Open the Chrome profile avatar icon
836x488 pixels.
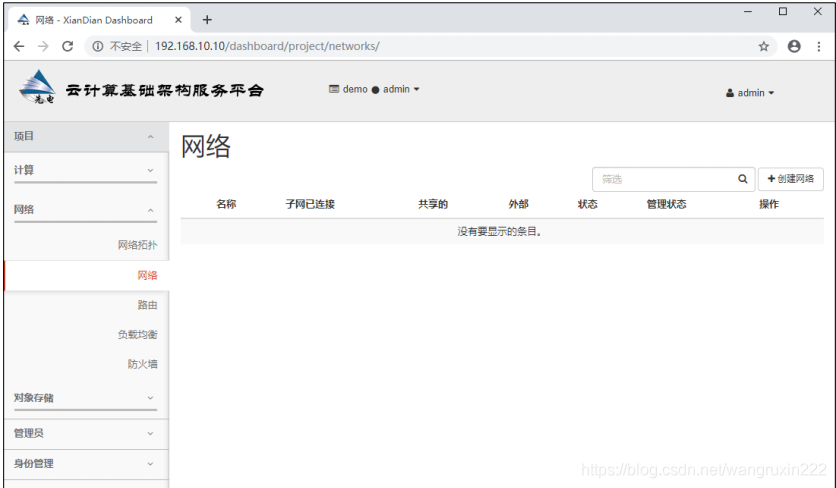(794, 46)
